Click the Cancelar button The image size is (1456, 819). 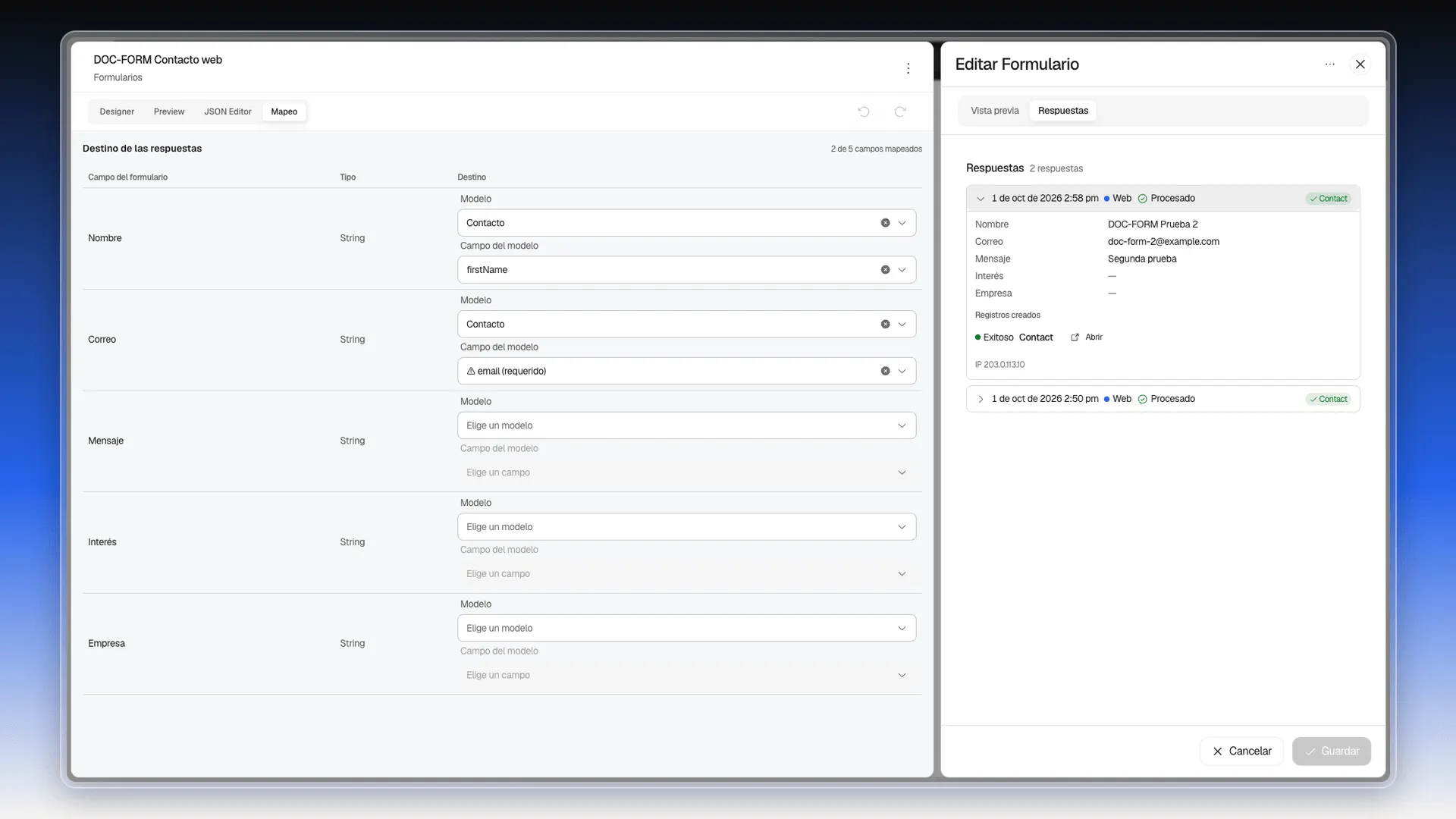tap(1241, 752)
